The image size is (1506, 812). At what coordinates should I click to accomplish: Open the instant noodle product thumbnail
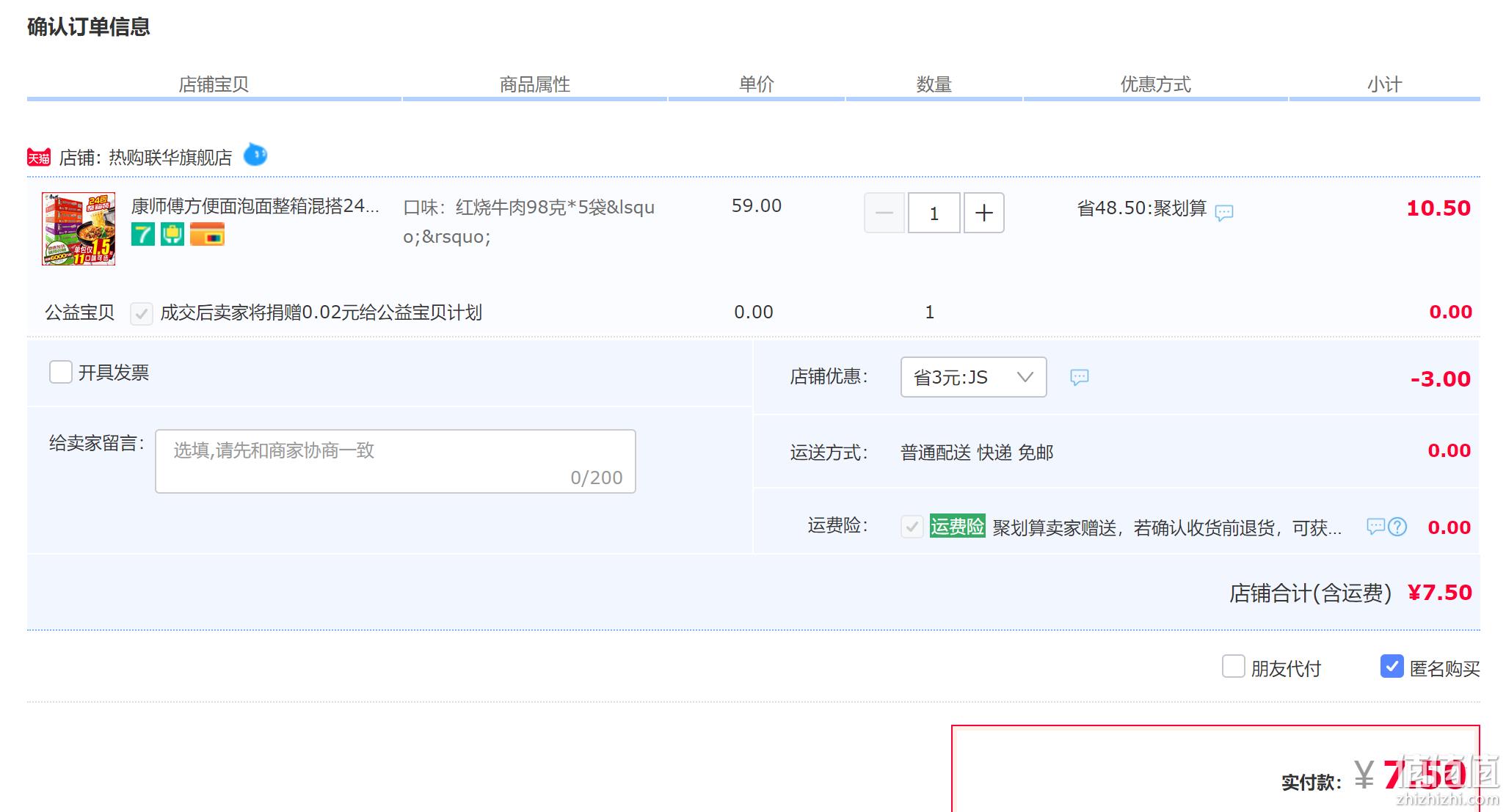[79, 229]
